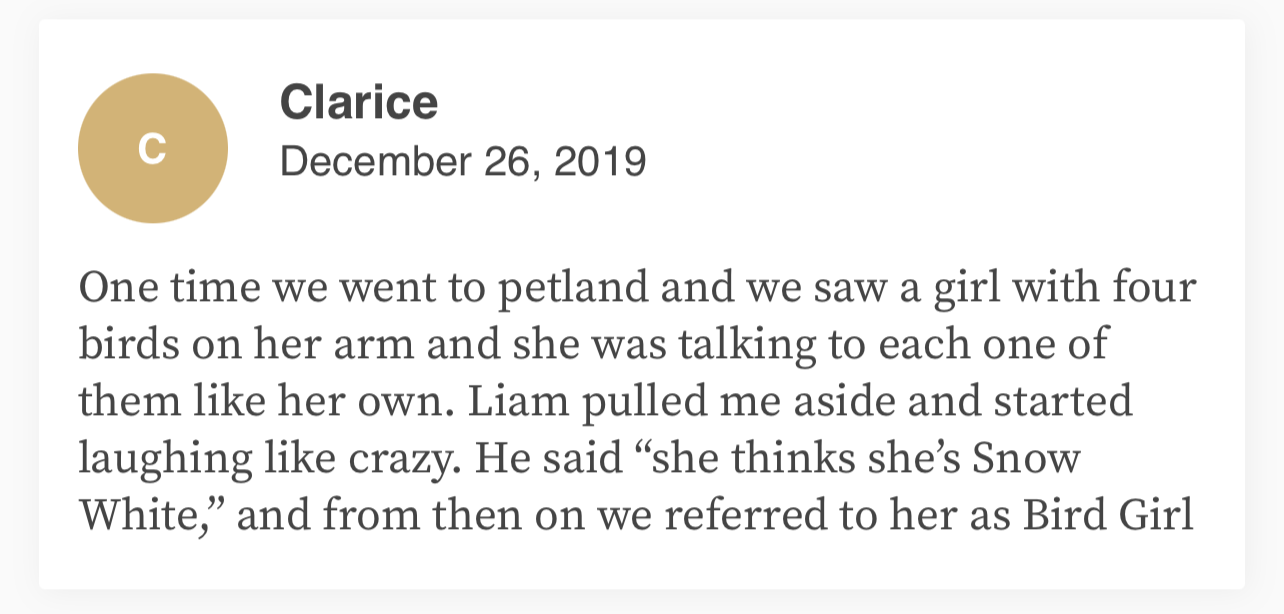Viewport: 1284px width, 614px height.
Task: Click the line starting "birds on her arm"
Action: [x=594, y=346]
